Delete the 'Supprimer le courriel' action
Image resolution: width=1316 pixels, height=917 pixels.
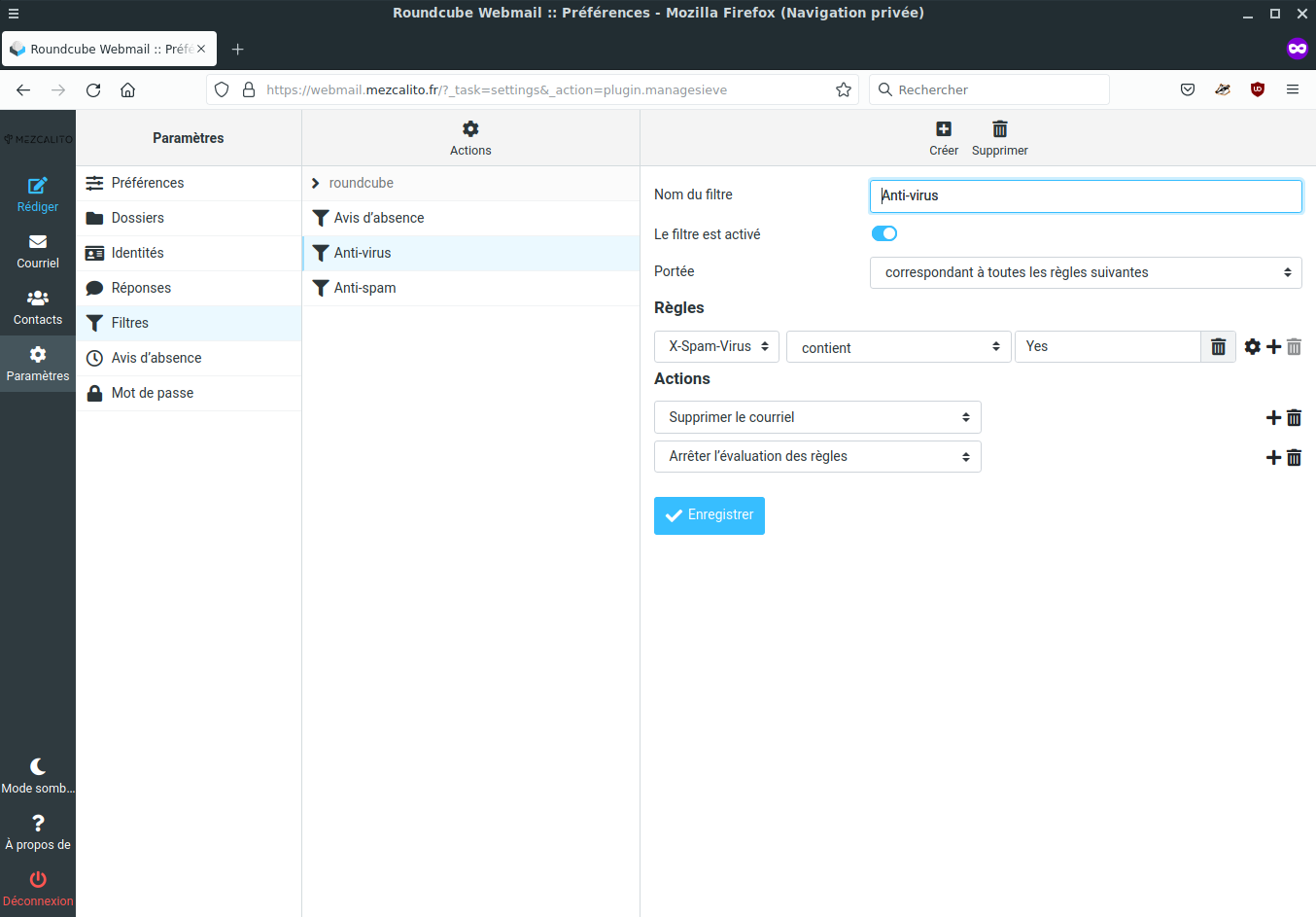coord(1294,418)
